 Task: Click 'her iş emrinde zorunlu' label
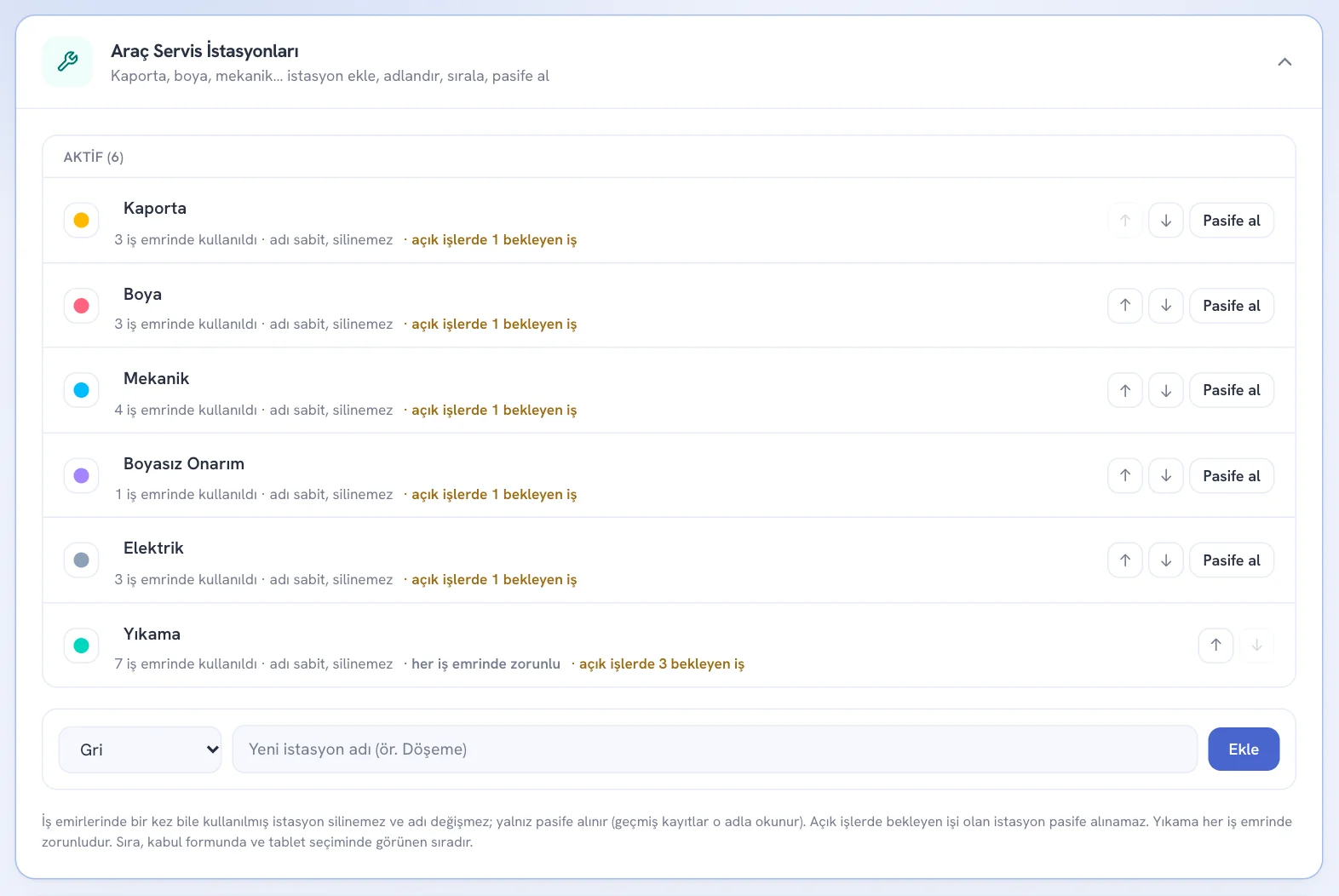(486, 664)
